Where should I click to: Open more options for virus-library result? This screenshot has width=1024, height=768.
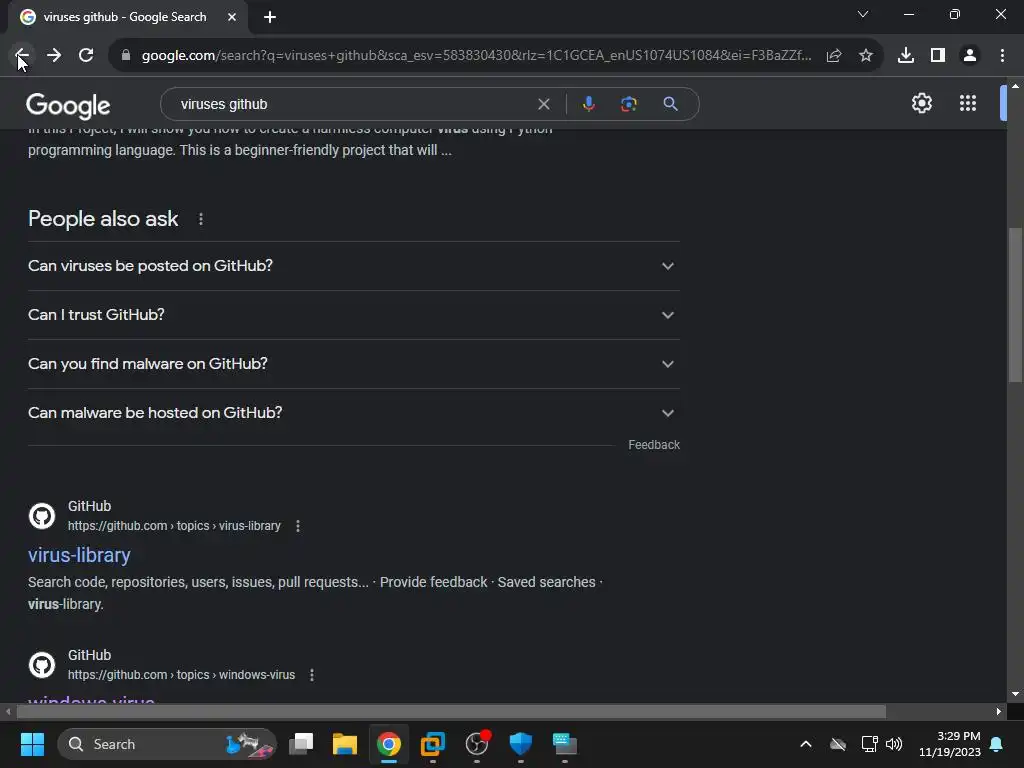(298, 526)
